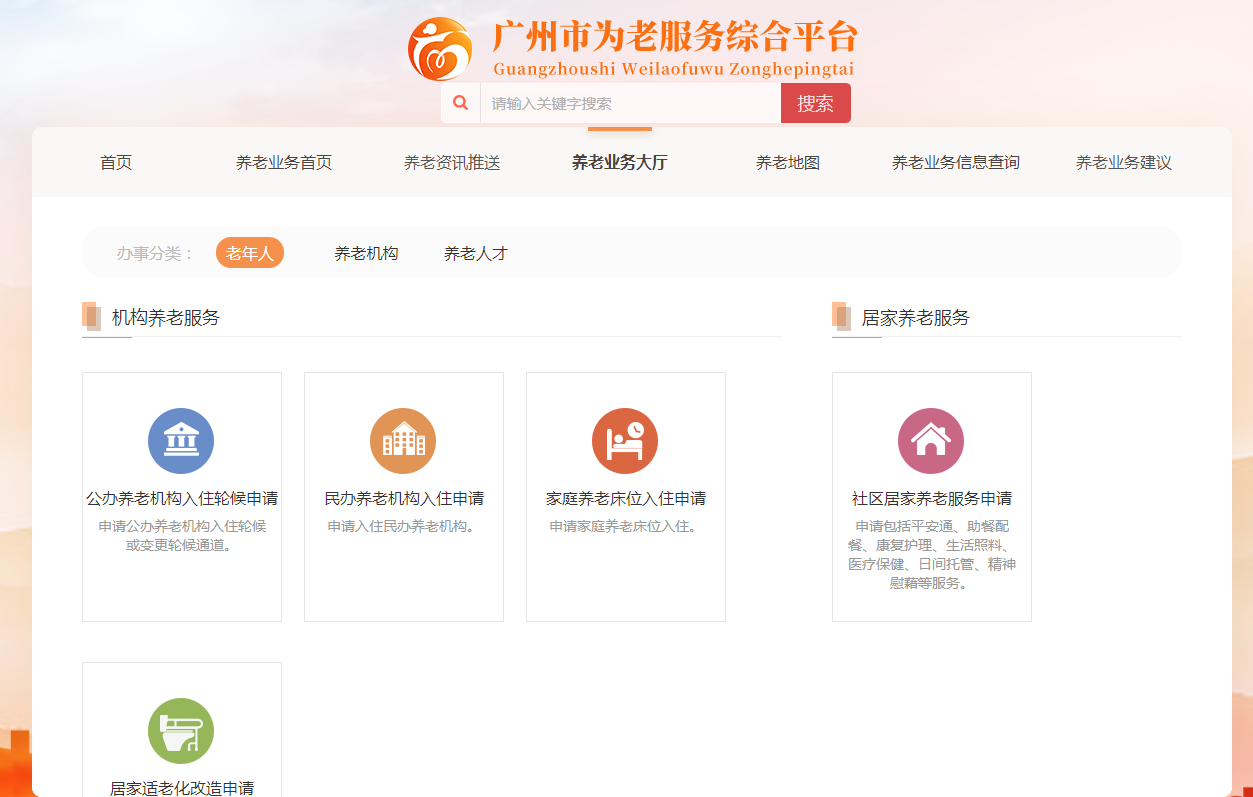Select the 养老机构 category filter
Image resolution: width=1253 pixels, height=797 pixels.
tap(366, 254)
